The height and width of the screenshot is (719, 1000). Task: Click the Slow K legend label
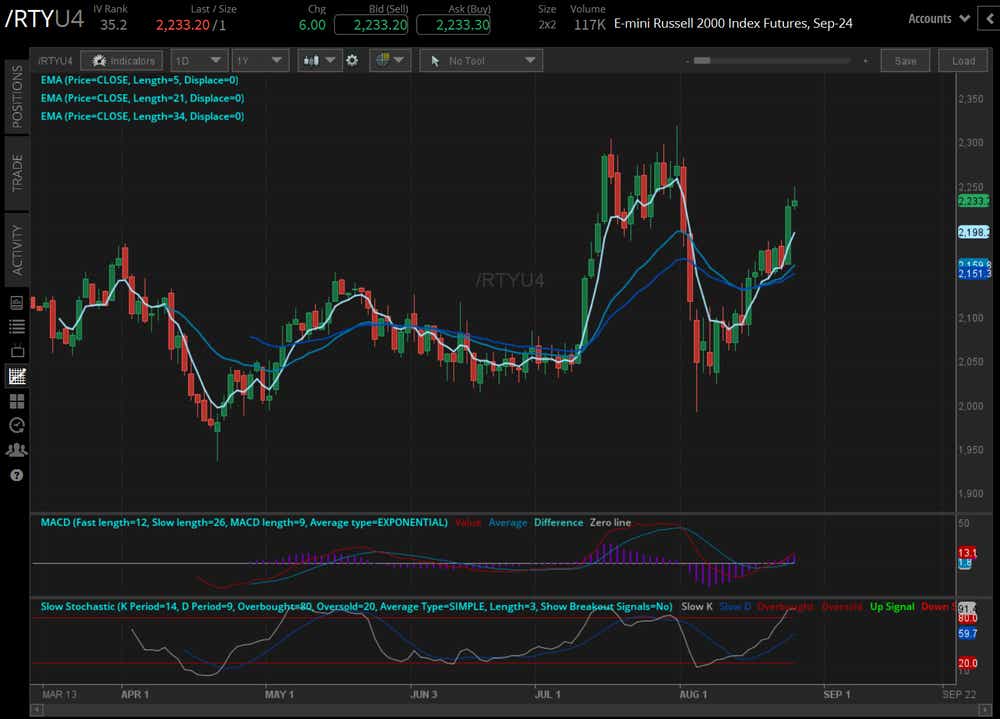[x=696, y=607]
